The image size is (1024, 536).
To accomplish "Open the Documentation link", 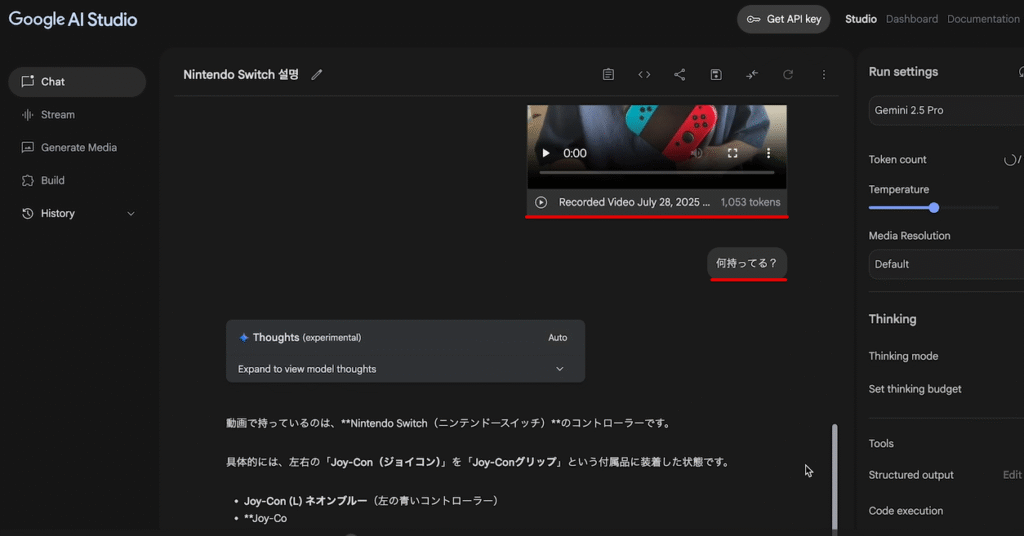I will pos(983,19).
